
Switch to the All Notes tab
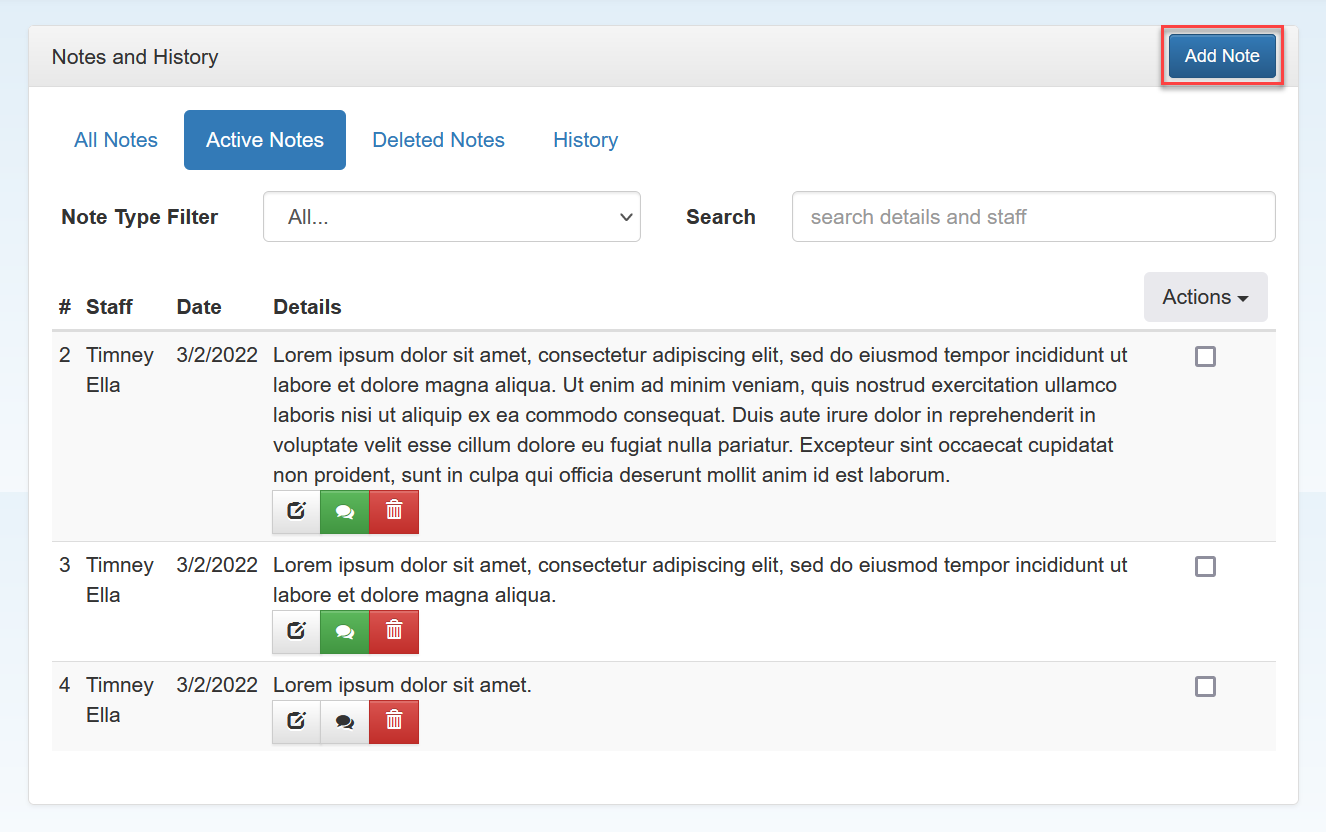(x=116, y=140)
